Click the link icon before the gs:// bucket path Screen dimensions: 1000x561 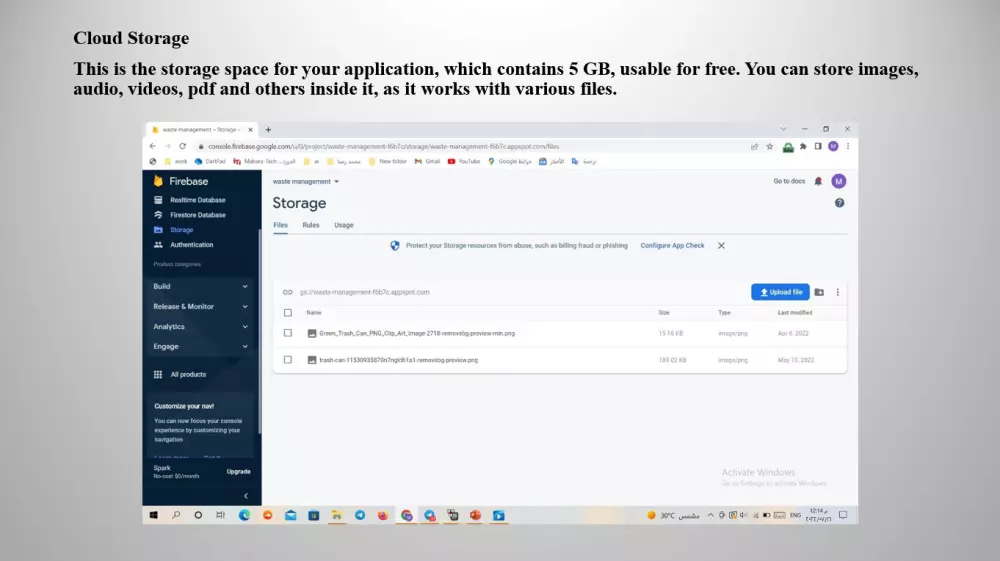(x=288, y=292)
